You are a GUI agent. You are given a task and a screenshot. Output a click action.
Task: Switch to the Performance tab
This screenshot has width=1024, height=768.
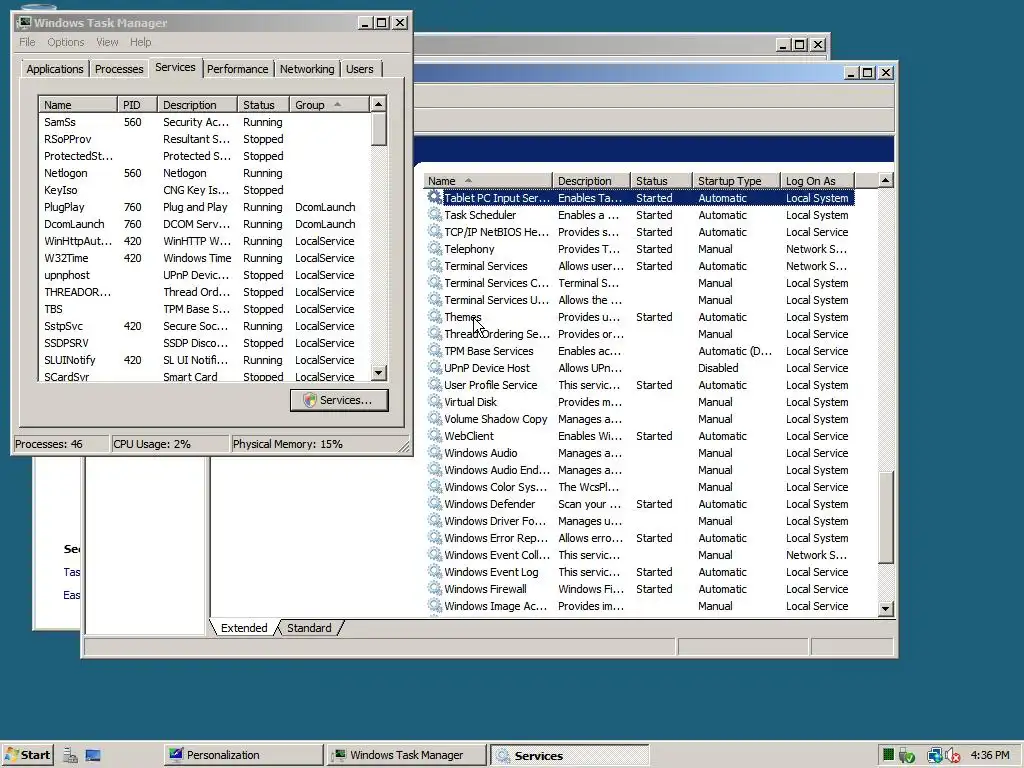click(x=238, y=69)
